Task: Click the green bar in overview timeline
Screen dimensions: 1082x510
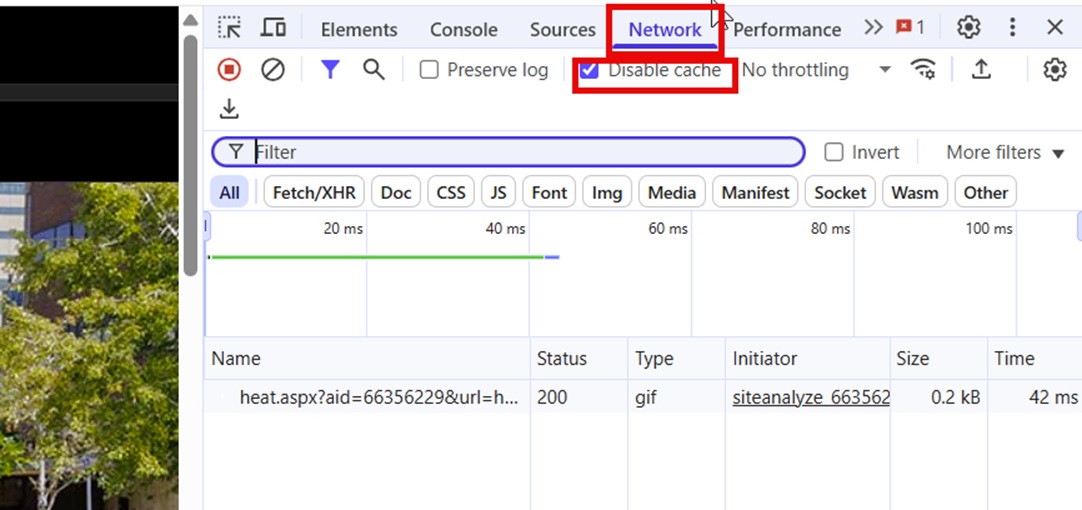Action: pyautogui.click(x=376, y=257)
